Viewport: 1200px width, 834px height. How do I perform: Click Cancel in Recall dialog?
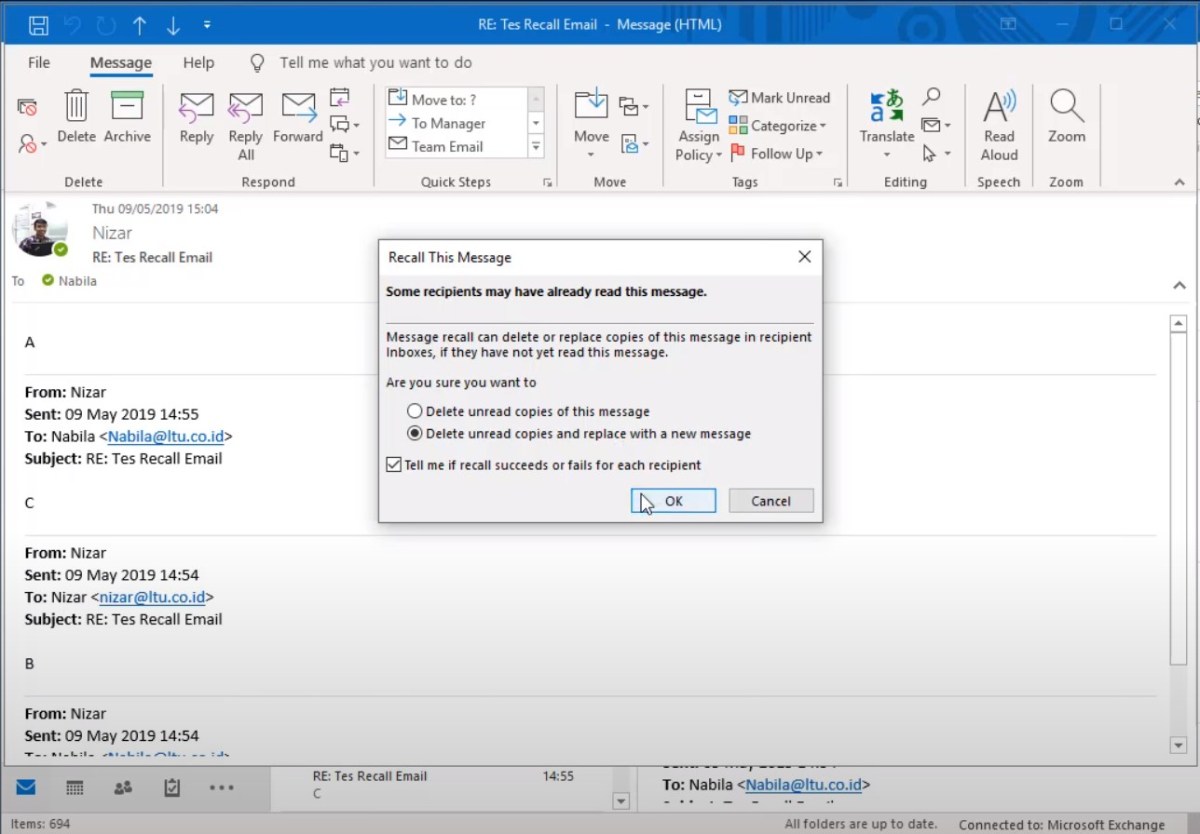(770, 501)
